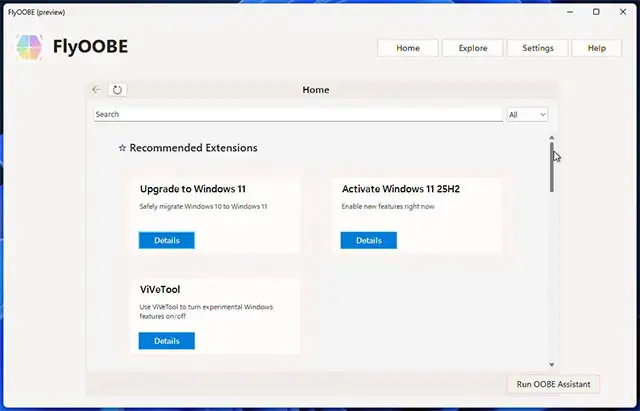Click the FlyOOBE app name heading

click(x=90, y=47)
